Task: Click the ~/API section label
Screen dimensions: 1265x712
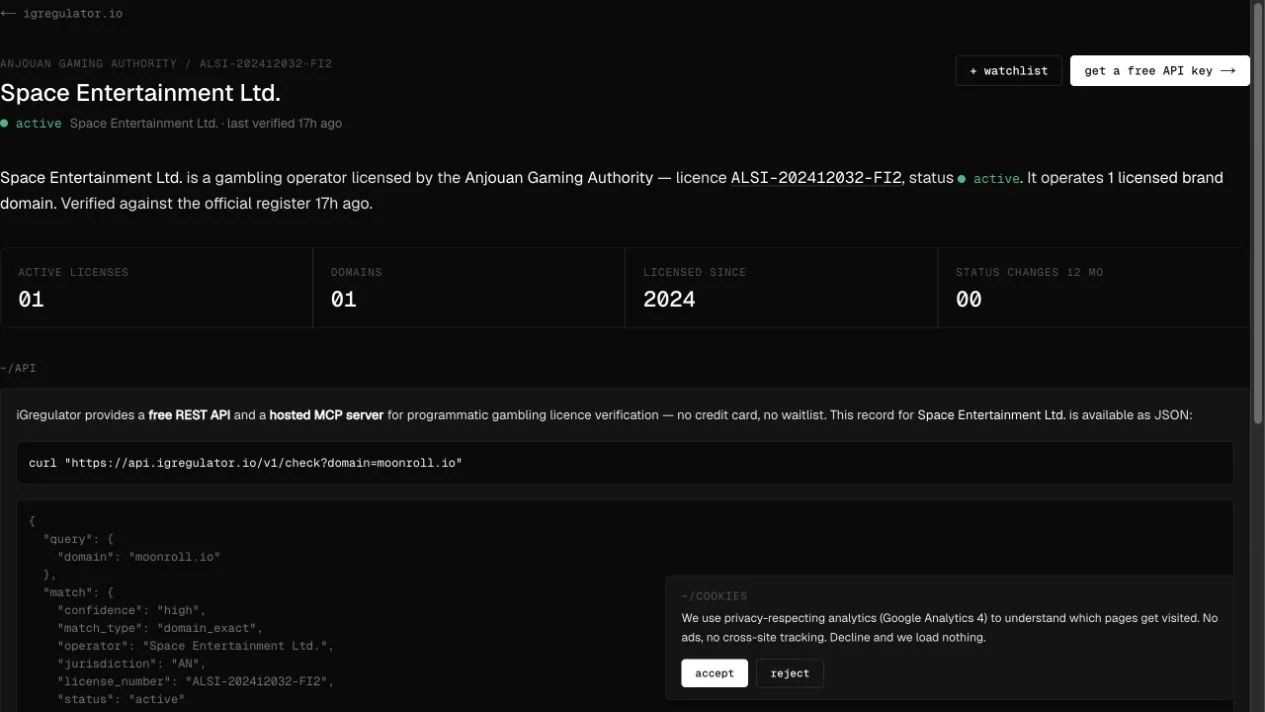Action: coord(18,368)
